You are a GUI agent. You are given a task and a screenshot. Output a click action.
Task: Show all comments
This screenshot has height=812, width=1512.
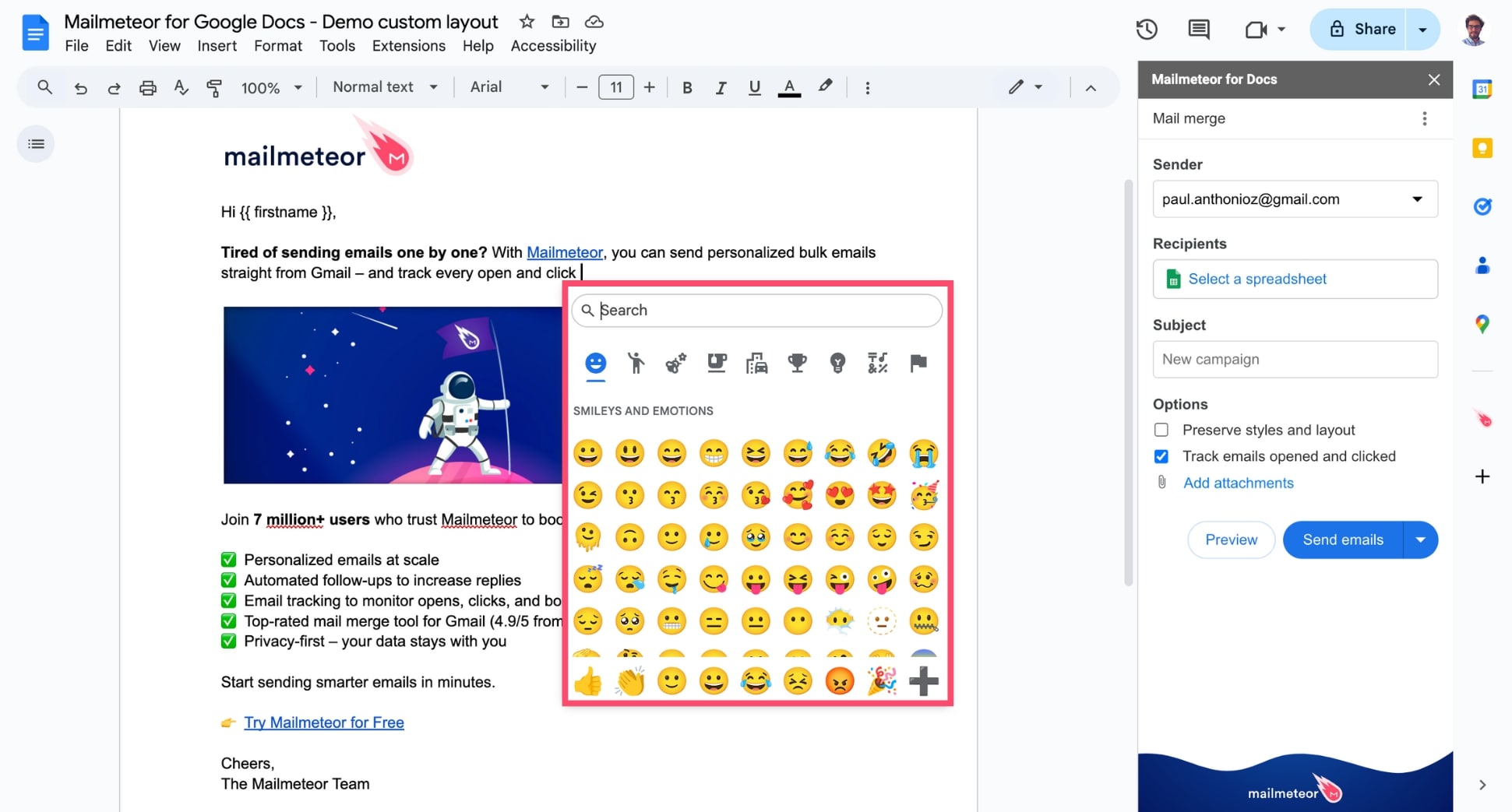point(1198,30)
